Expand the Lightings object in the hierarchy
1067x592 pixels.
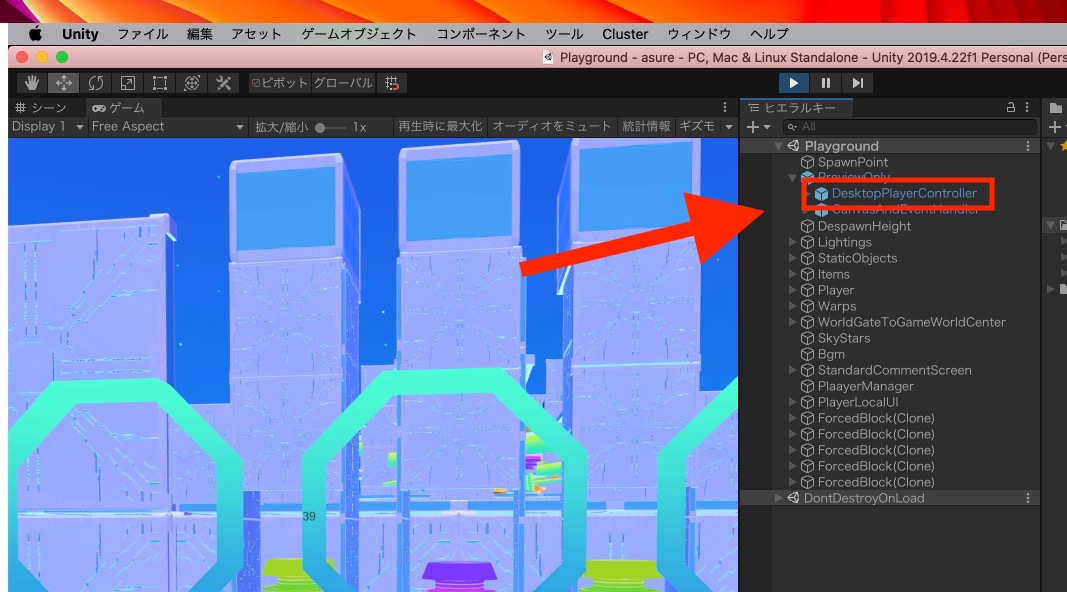pos(792,242)
